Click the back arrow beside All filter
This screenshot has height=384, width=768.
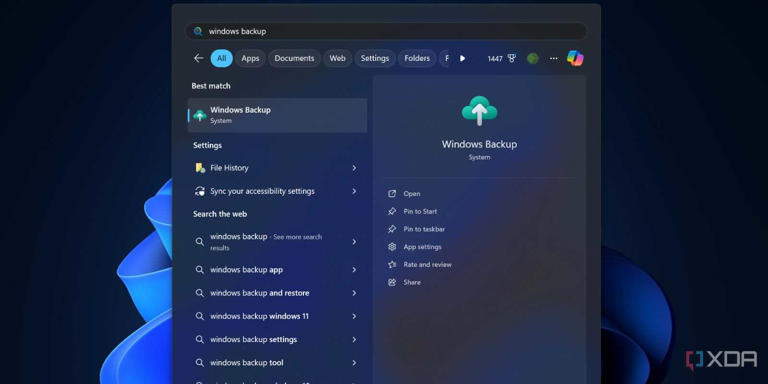pos(198,58)
